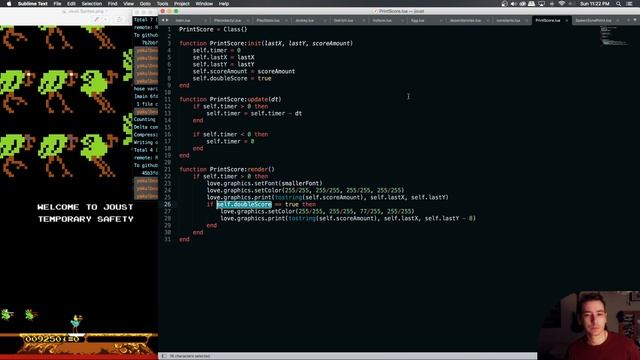Viewport: 640px width, 360px height.
Task: Open the Tools menu
Action: coord(162,4)
